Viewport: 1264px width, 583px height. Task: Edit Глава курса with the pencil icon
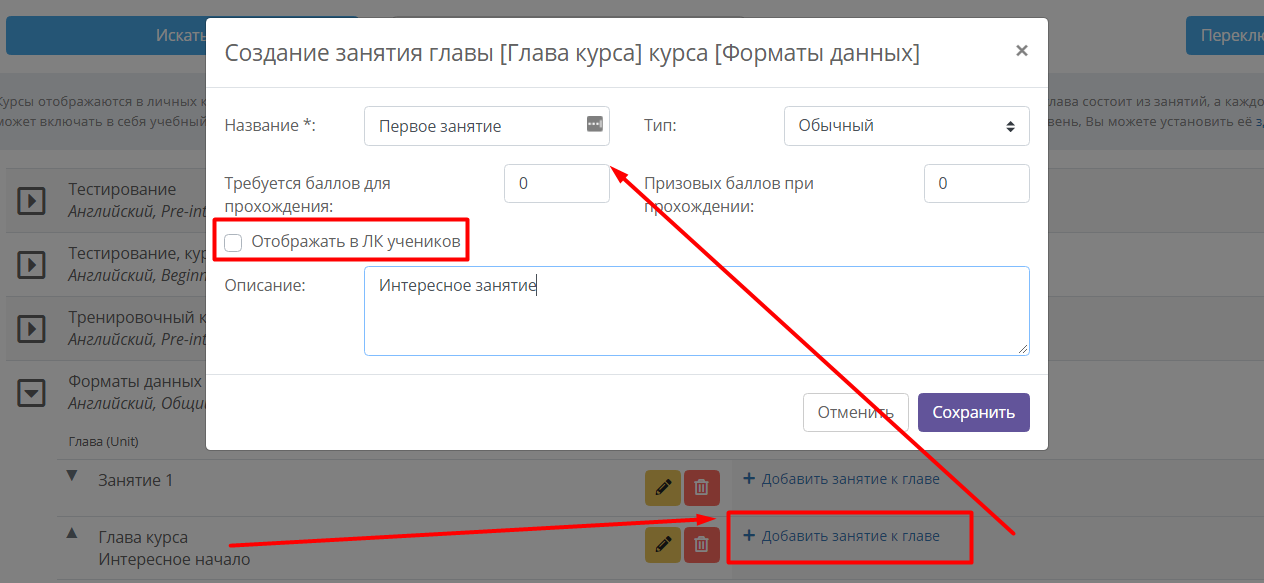(662, 544)
